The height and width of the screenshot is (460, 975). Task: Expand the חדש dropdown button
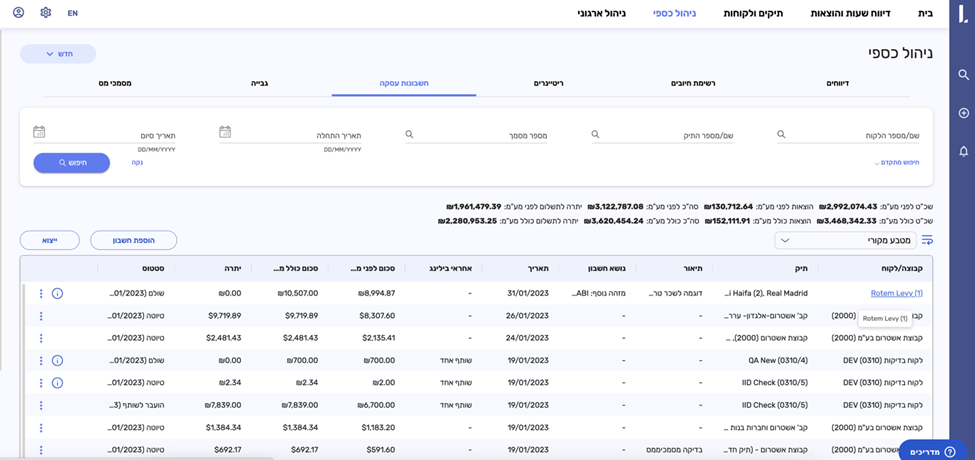tap(58, 54)
